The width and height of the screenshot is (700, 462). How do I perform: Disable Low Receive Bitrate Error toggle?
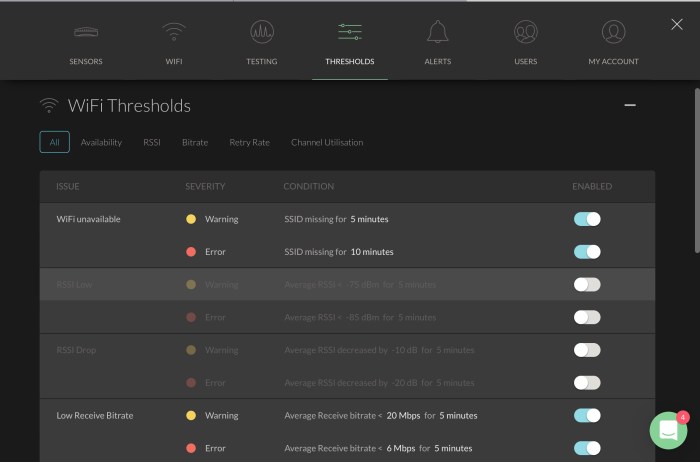pos(587,448)
